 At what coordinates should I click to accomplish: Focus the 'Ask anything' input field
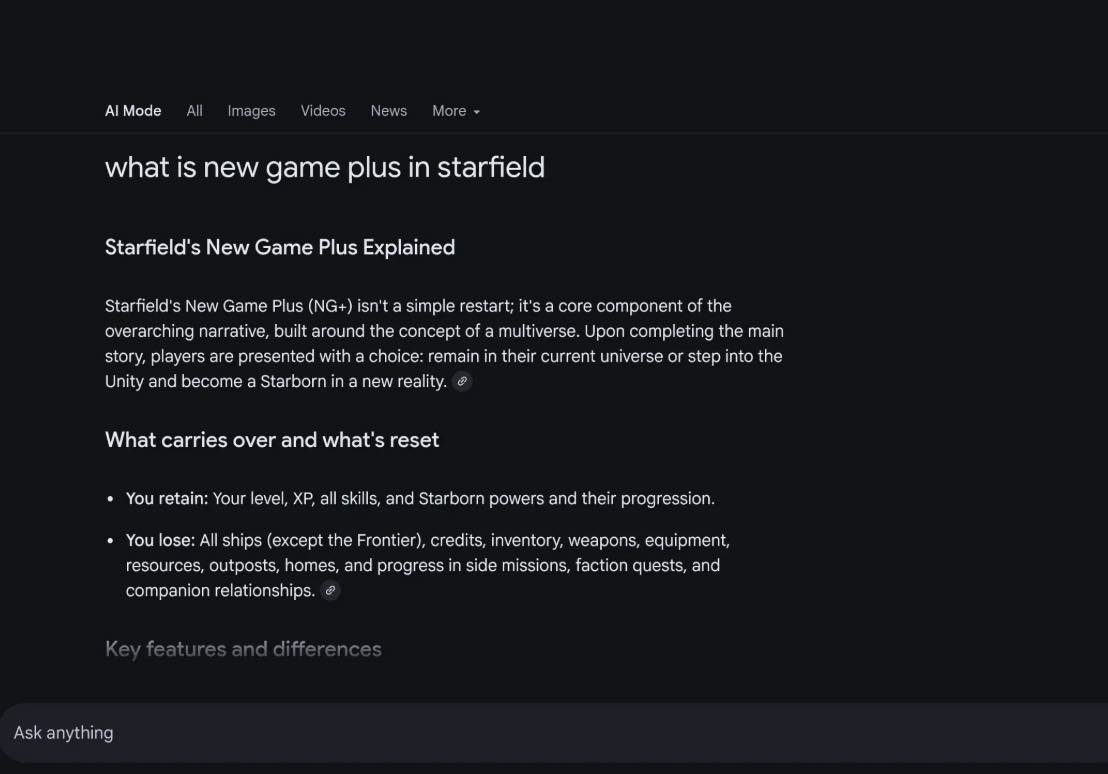[554, 733]
